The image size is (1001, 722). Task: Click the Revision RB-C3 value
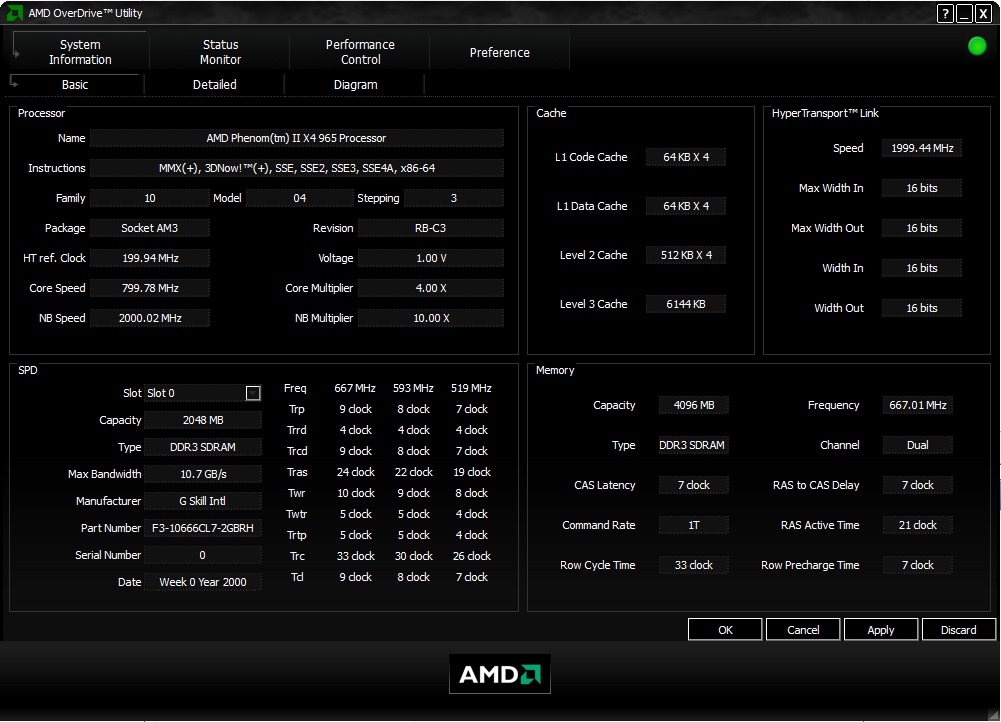[431, 228]
